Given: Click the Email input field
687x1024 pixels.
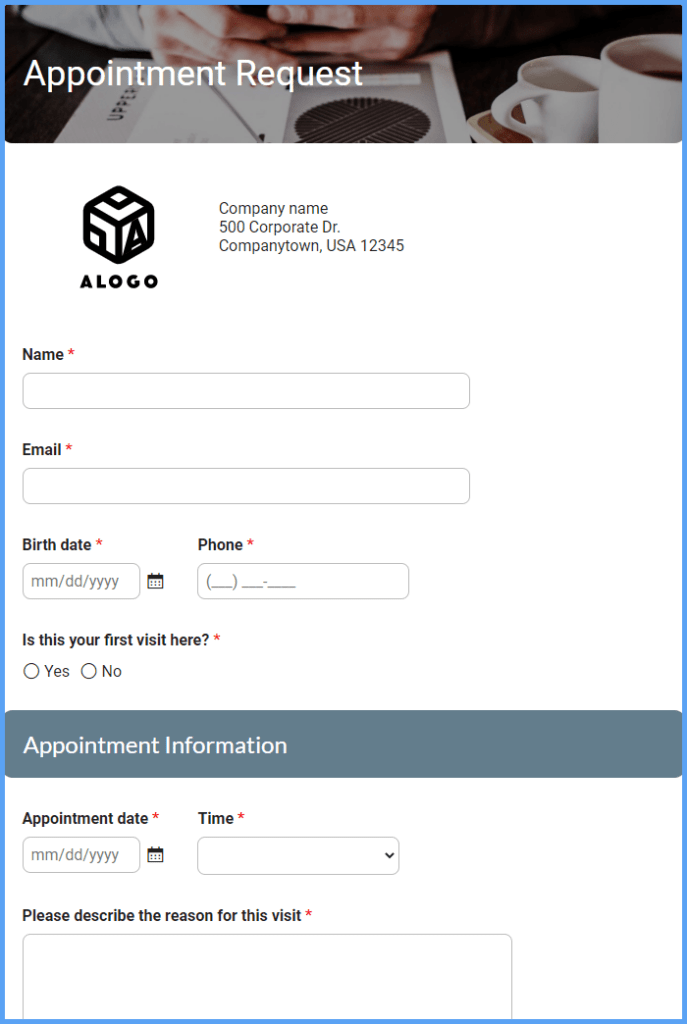Looking at the screenshot, I should click(245, 485).
